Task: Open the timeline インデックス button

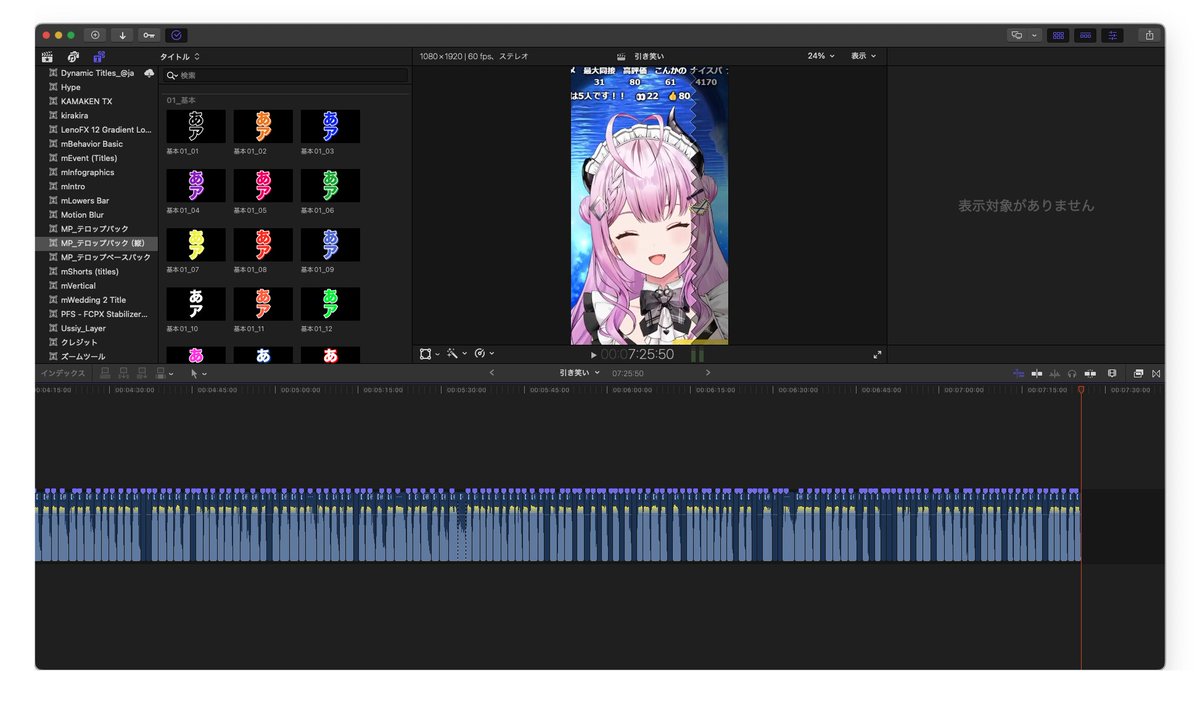Action: 63,373
